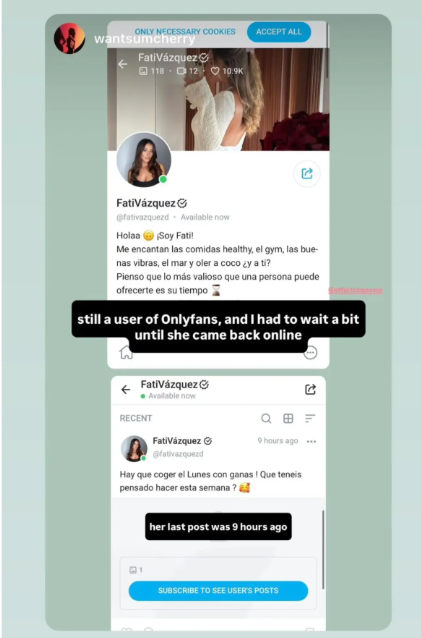Screen dimensions: 421x638
Task: Click the 9 hours ago timestamp
Action: click(x=278, y=441)
